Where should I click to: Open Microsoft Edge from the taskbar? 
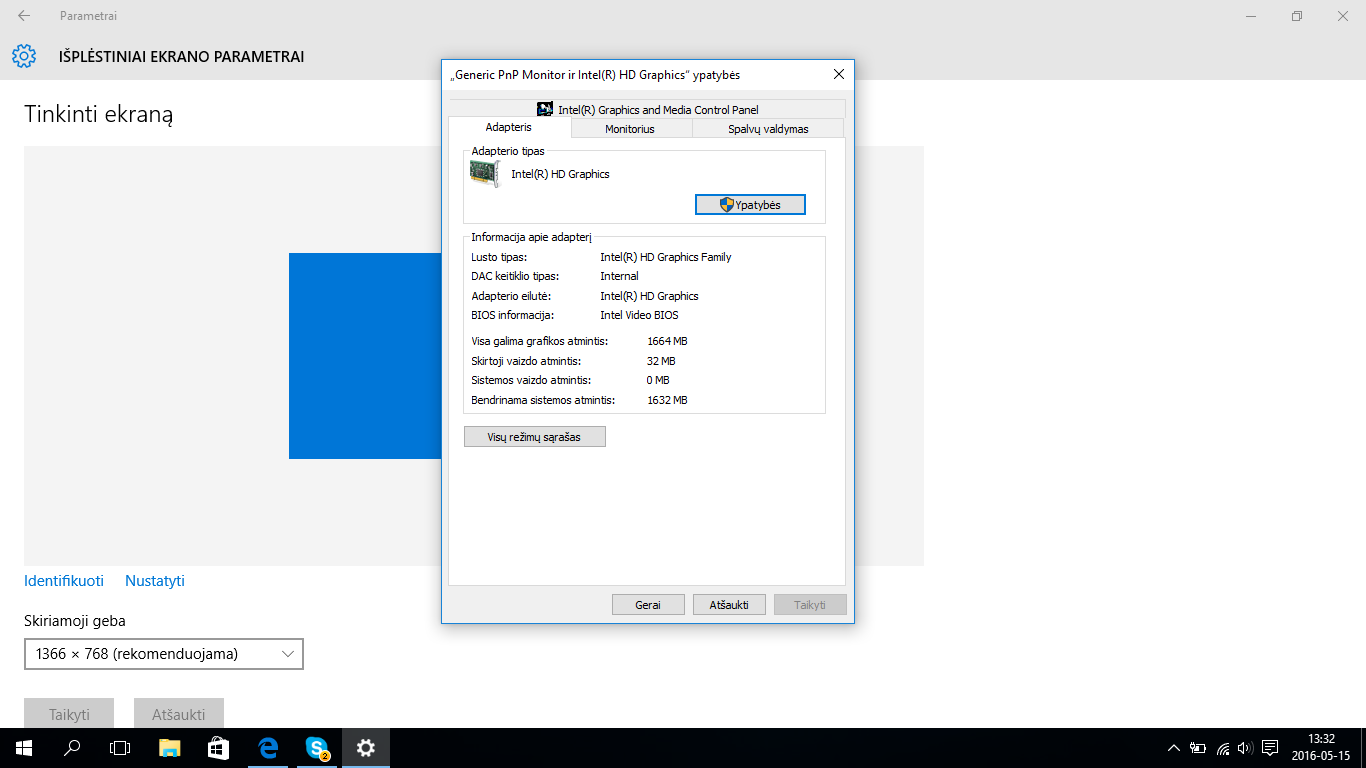coord(267,747)
